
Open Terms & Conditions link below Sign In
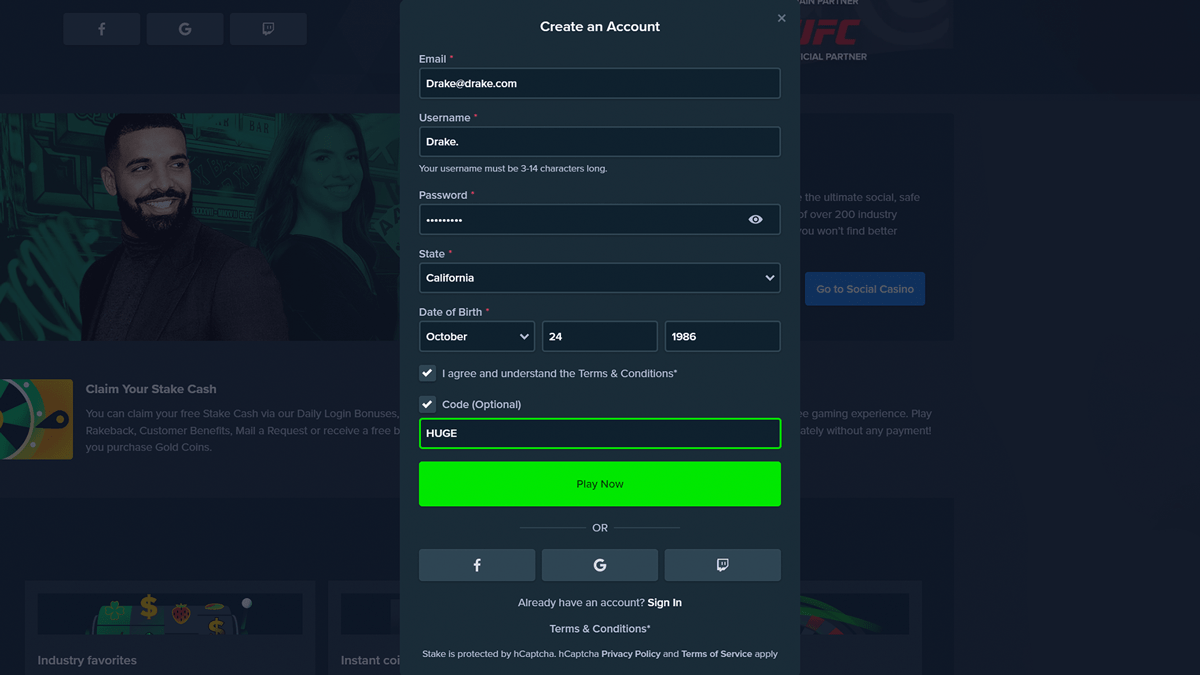pos(600,629)
